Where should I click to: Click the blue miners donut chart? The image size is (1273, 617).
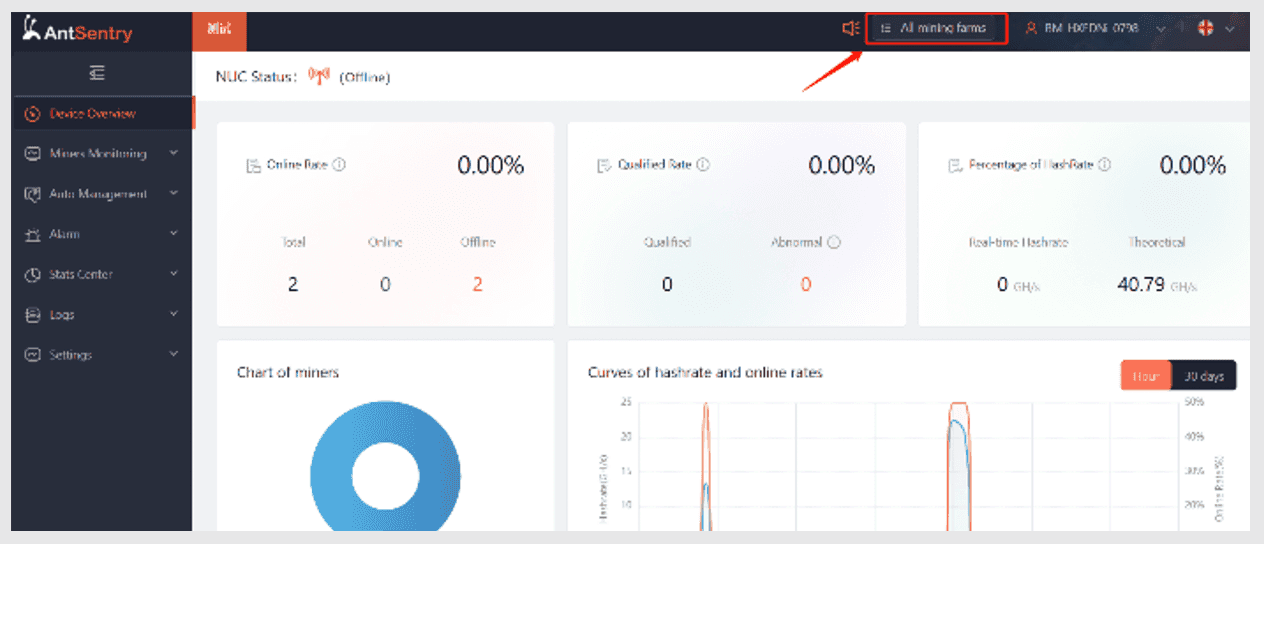coord(430,470)
